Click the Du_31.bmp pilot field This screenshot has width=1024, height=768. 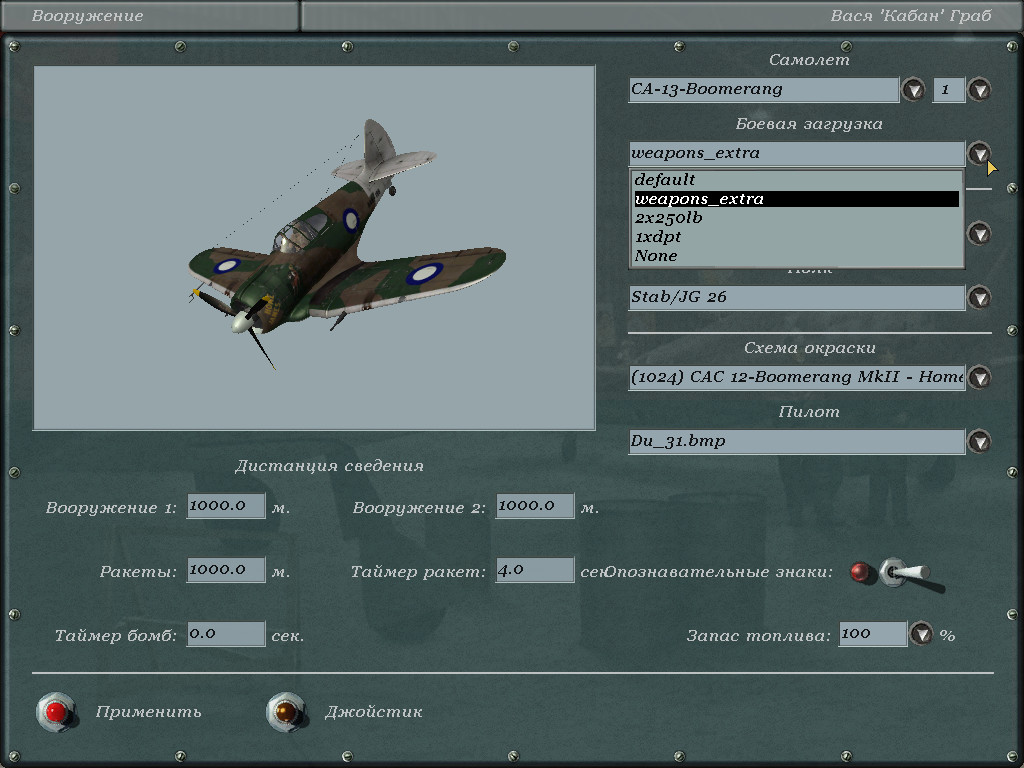pos(797,441)
